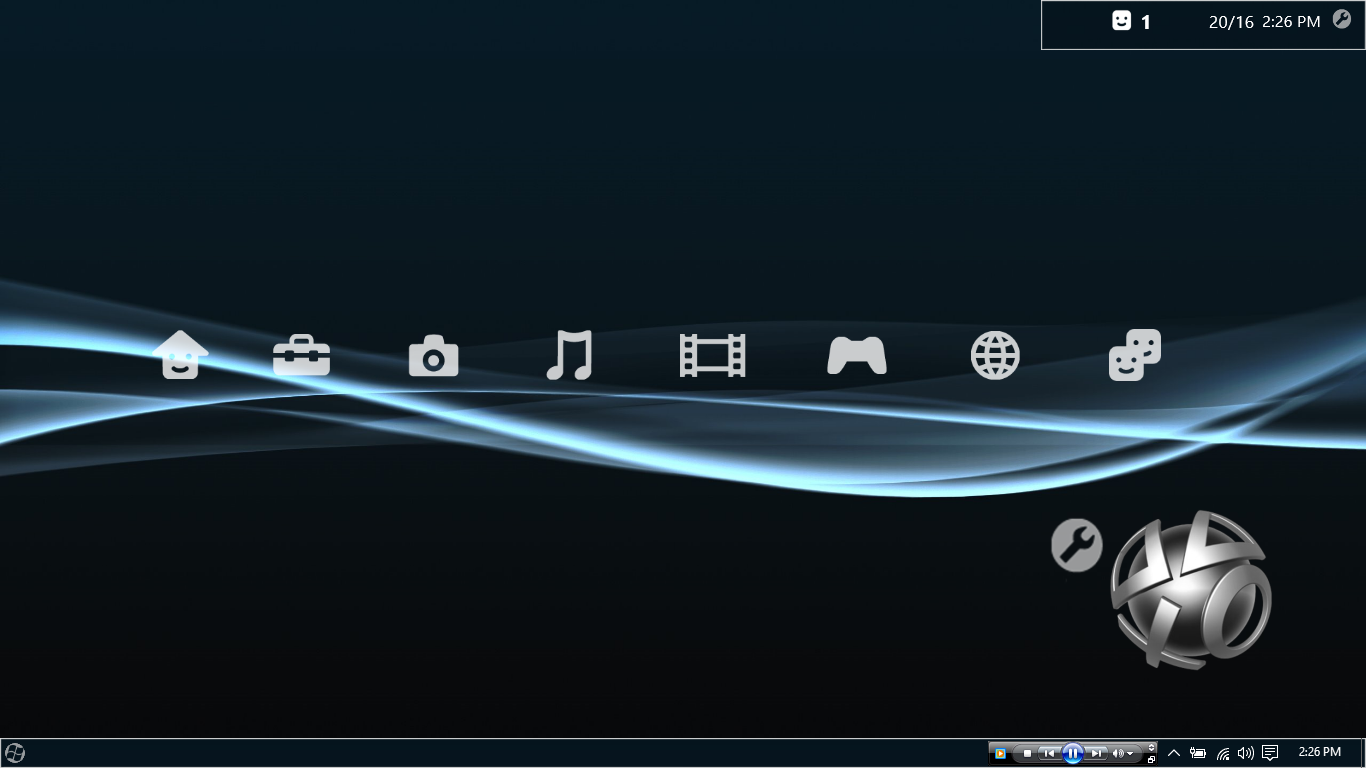1366x768 pixels.
Task: Open the Users home icon in XMB
Action: [181, 355]
